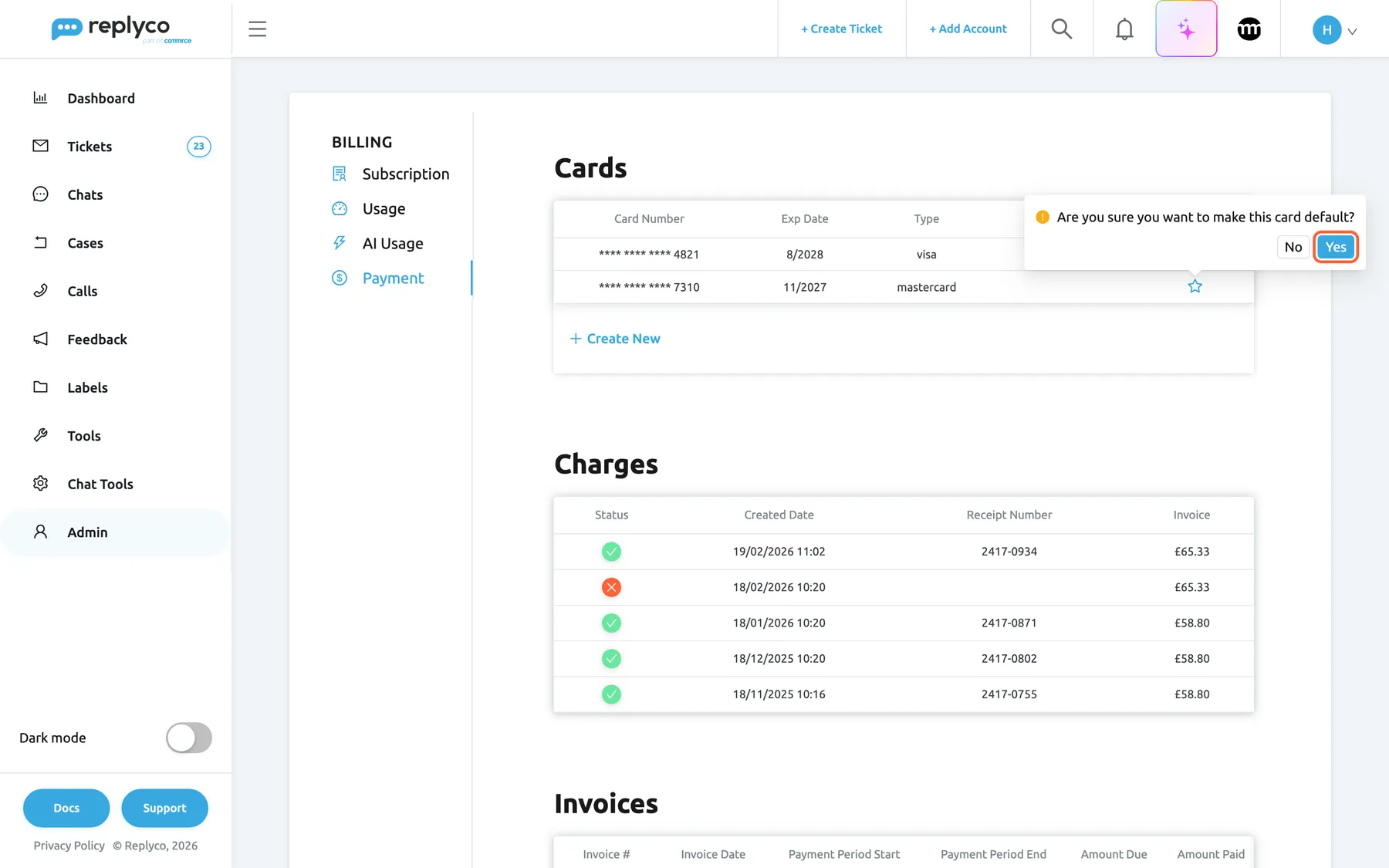Click the Tickets count badge 23
This screenshot has height=868, width=1389.
point(199,147)
